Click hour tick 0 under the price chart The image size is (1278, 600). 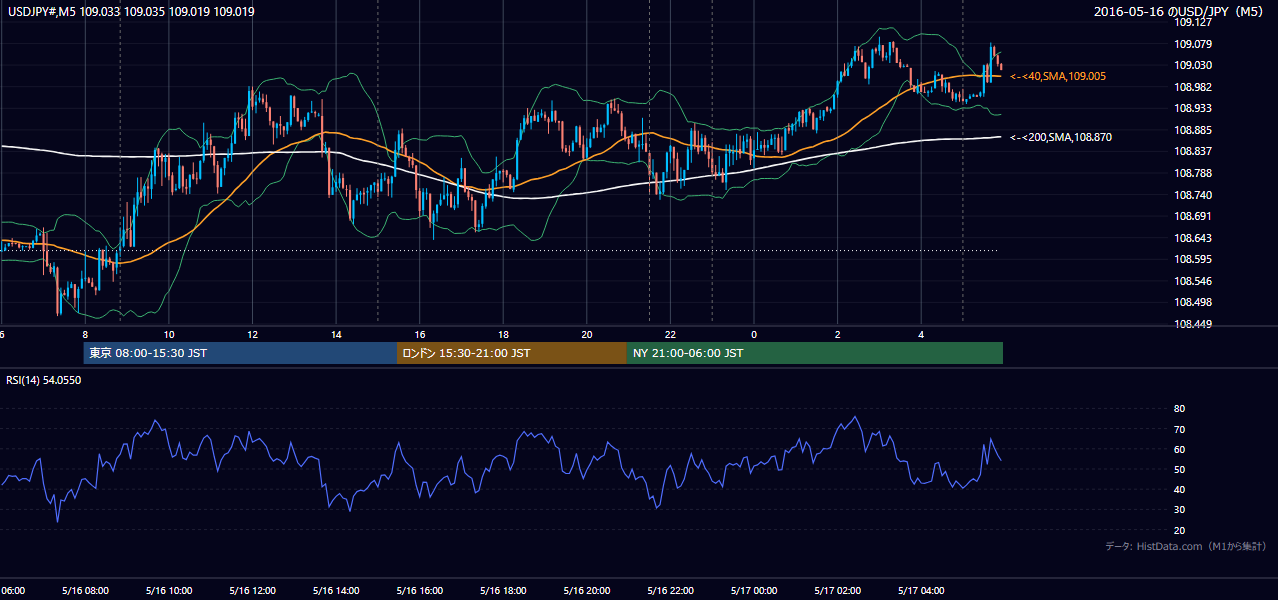pyautogui.click(x=754, y=334)
